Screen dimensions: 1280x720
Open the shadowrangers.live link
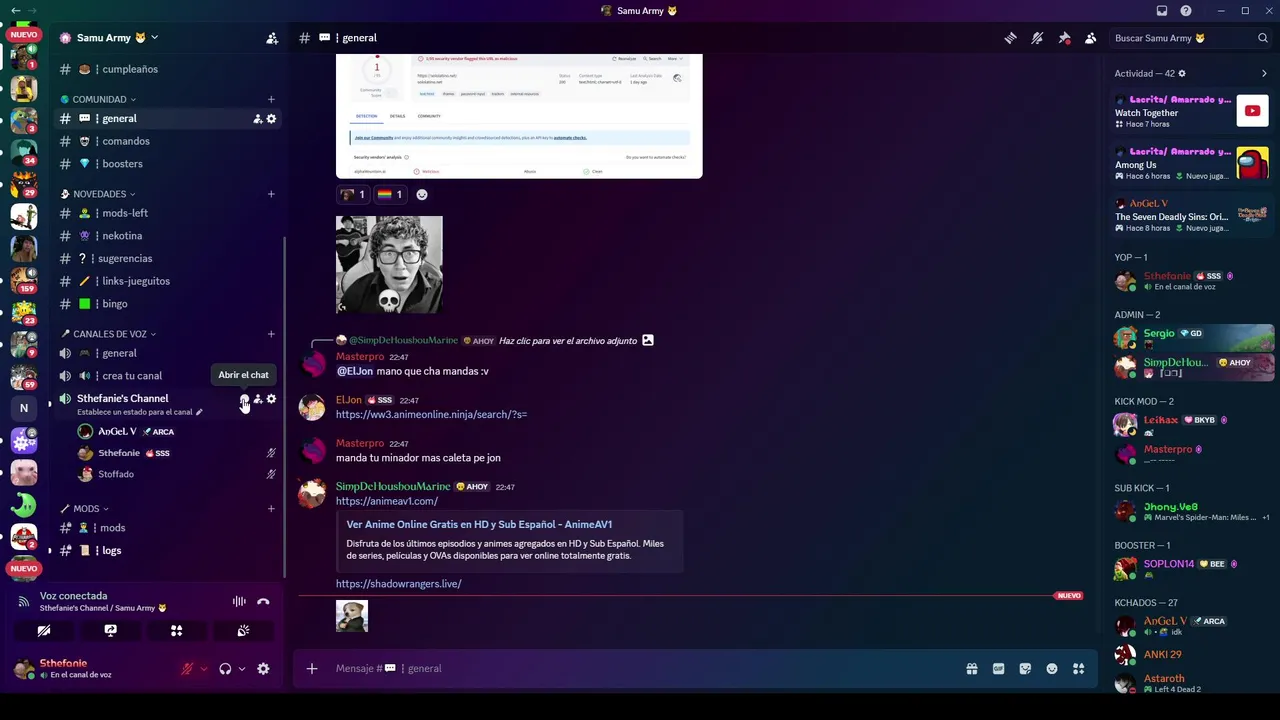tap(398, 584)
